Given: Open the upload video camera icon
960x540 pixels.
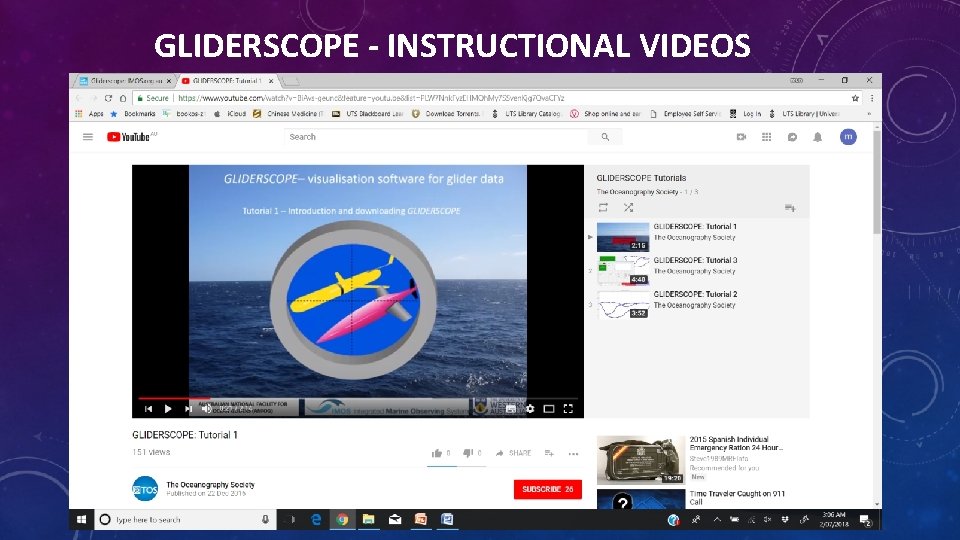Looking at the screenshot, I should pyautogui.click(x=741, y=137).
